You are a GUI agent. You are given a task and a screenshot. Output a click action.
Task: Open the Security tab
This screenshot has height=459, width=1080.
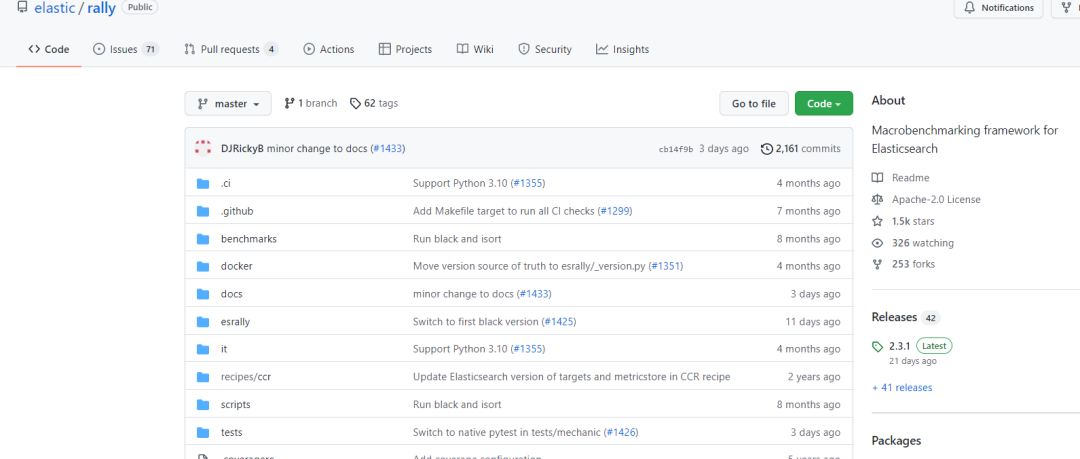545,49
